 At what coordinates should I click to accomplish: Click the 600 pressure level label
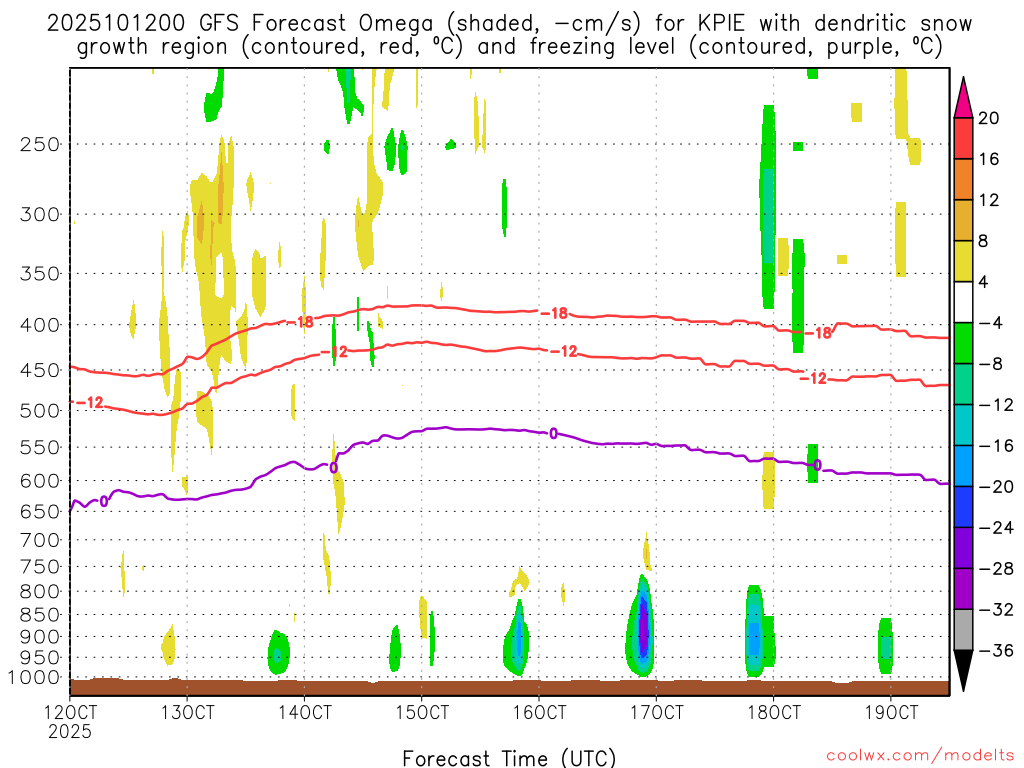pos(40,481)
